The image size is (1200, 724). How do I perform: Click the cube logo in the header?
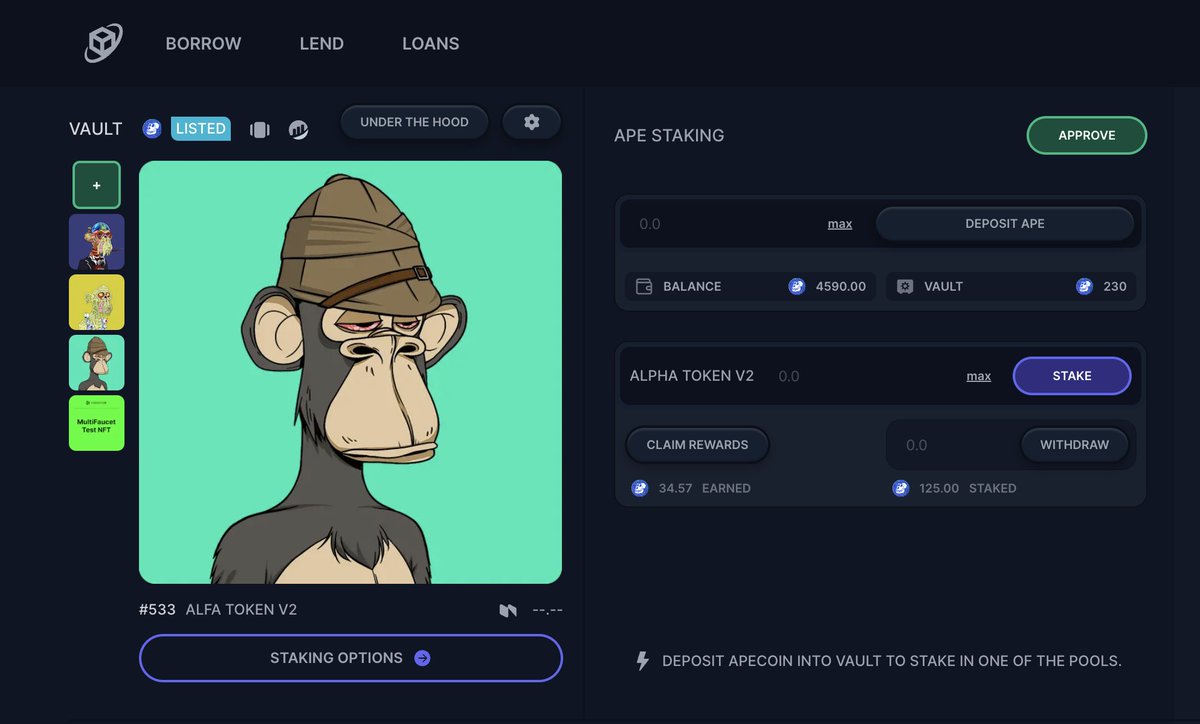(x=103, y=43)
